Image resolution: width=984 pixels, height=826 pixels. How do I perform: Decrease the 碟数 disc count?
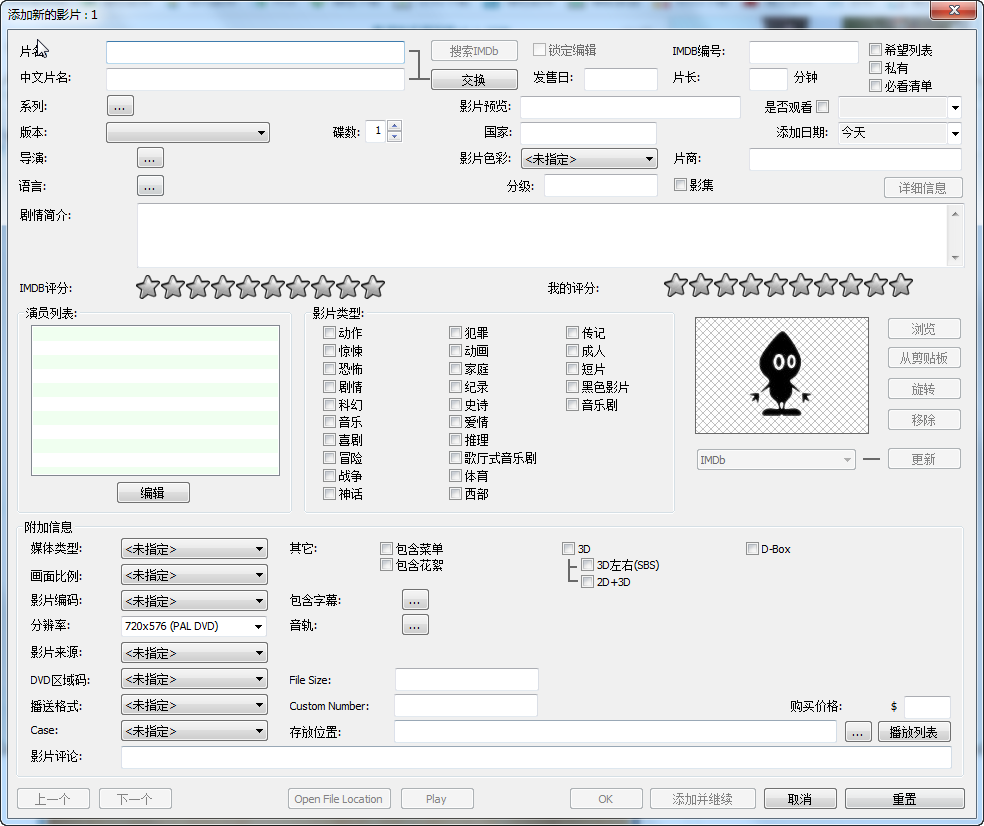point(394,136)
